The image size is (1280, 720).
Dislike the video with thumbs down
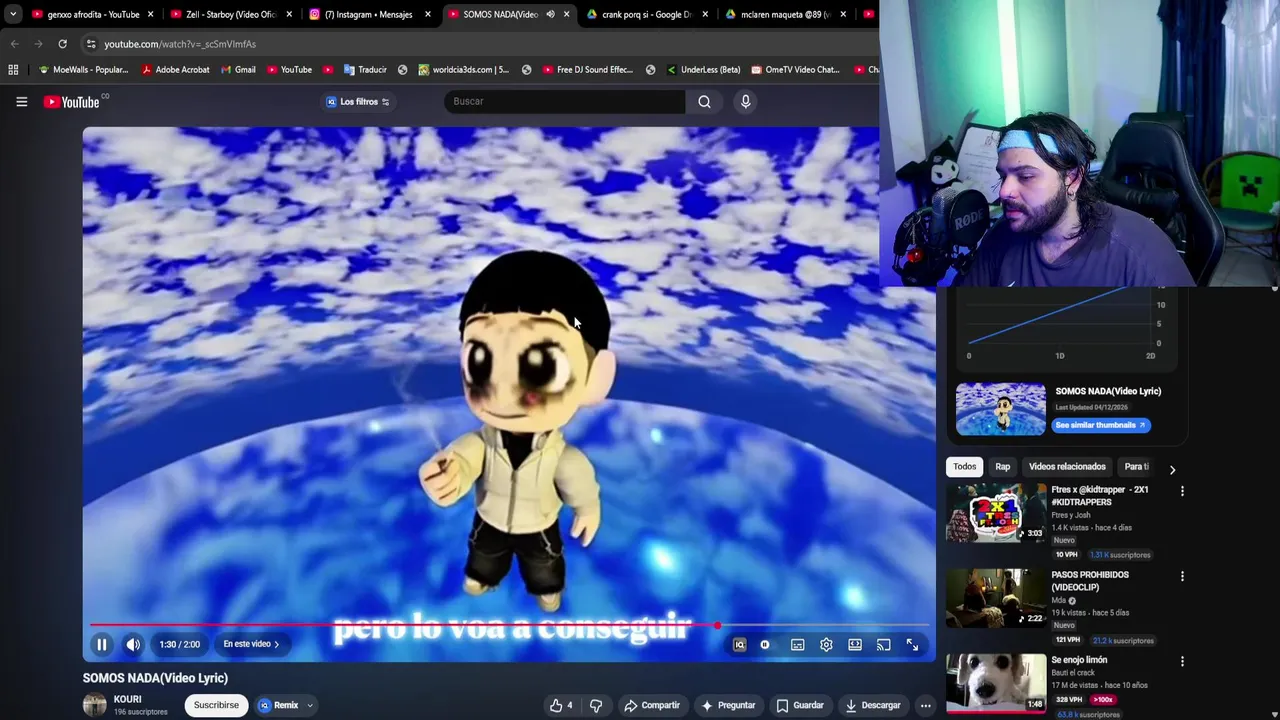click(596, 705)
